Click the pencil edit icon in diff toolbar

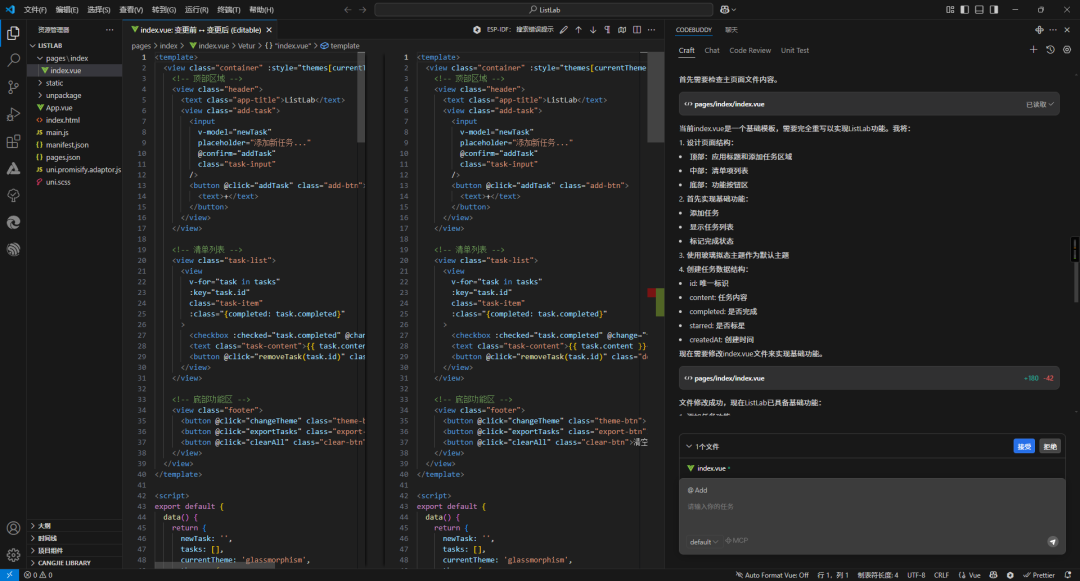[x=564, y=30]
